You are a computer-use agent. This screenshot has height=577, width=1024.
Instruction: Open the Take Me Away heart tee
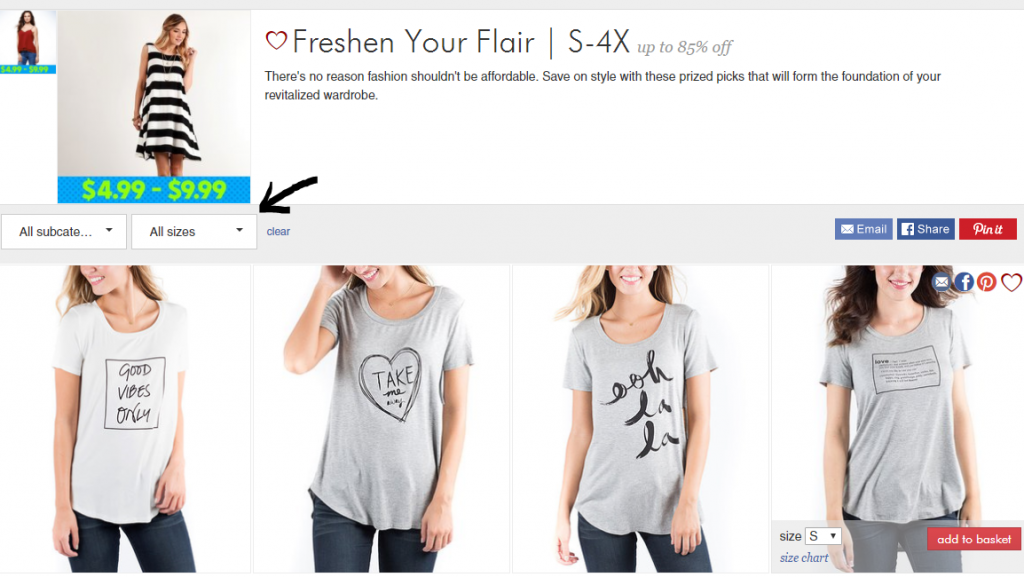pyautogui.click(x=381, y=419)
